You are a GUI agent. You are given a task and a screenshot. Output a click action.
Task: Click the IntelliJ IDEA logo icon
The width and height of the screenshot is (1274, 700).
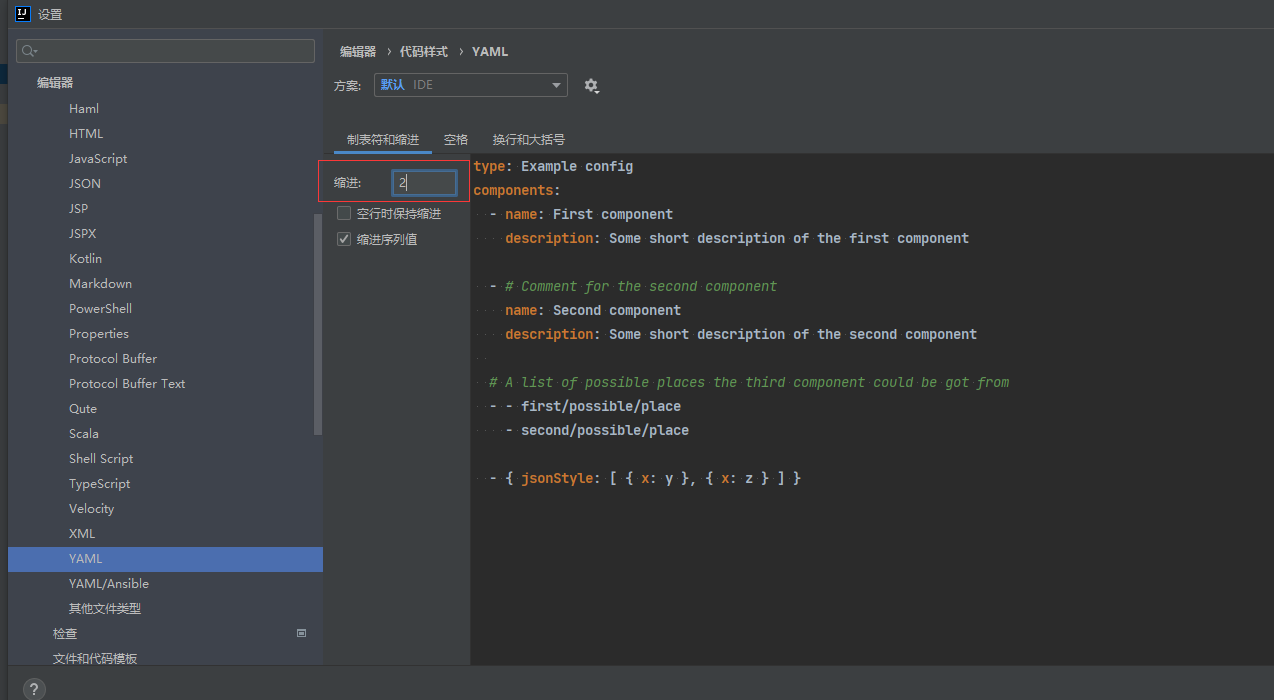(23, 14)
